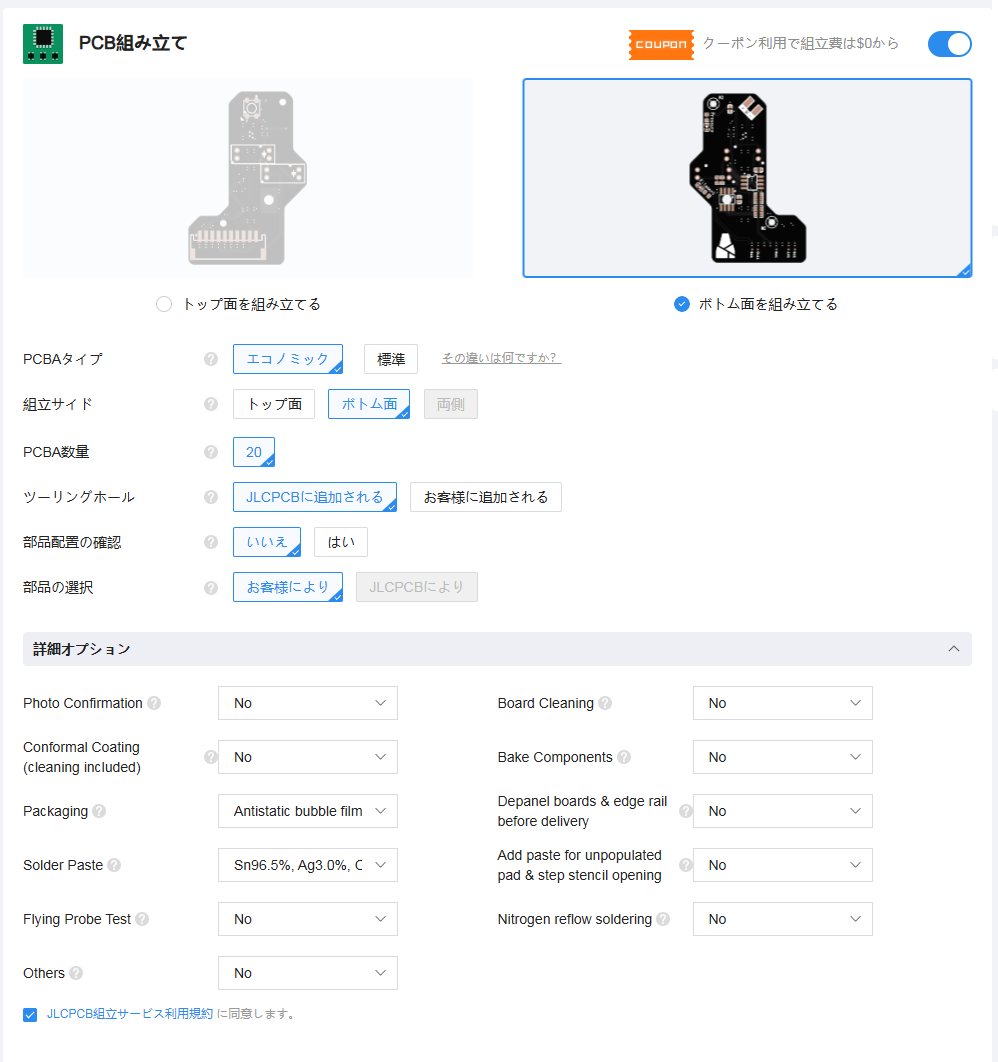Uncheck JLCPCB組立サービス利用規約 agreement checkbox
Viewport: 998px width, 1062px height.
point(30,1015)
